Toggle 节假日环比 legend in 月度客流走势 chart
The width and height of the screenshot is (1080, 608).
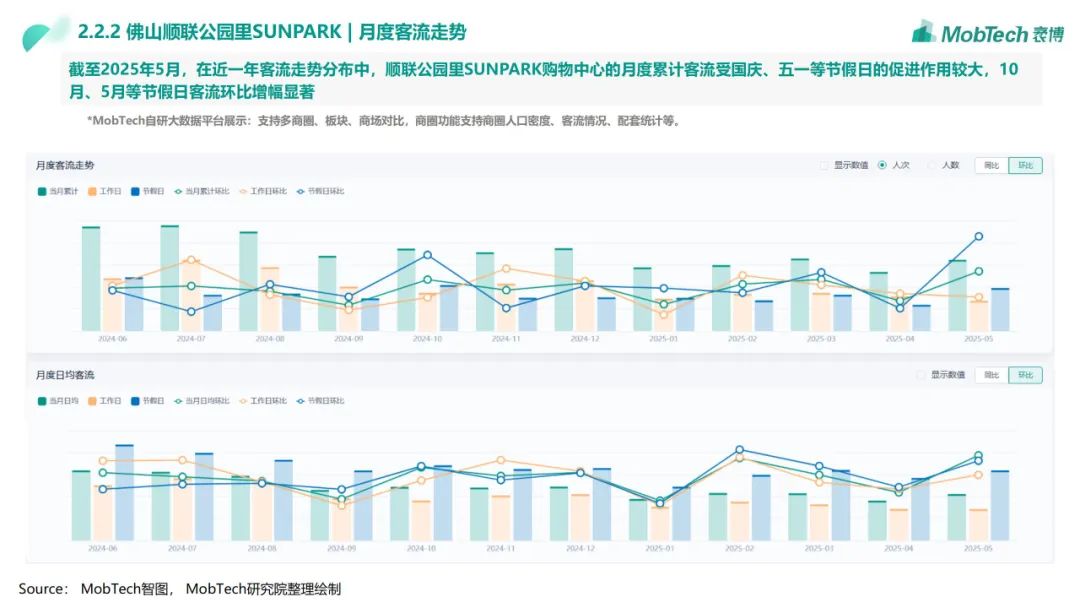coord(320,191)
